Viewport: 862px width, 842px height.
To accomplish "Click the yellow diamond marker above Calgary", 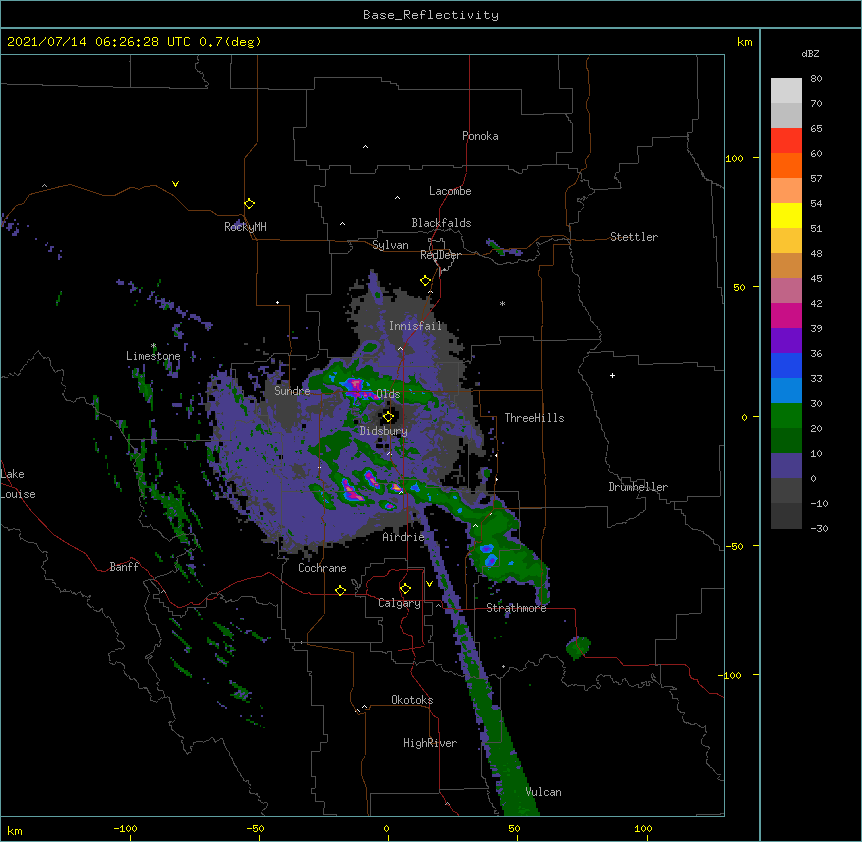I will (x=405, y=589).
